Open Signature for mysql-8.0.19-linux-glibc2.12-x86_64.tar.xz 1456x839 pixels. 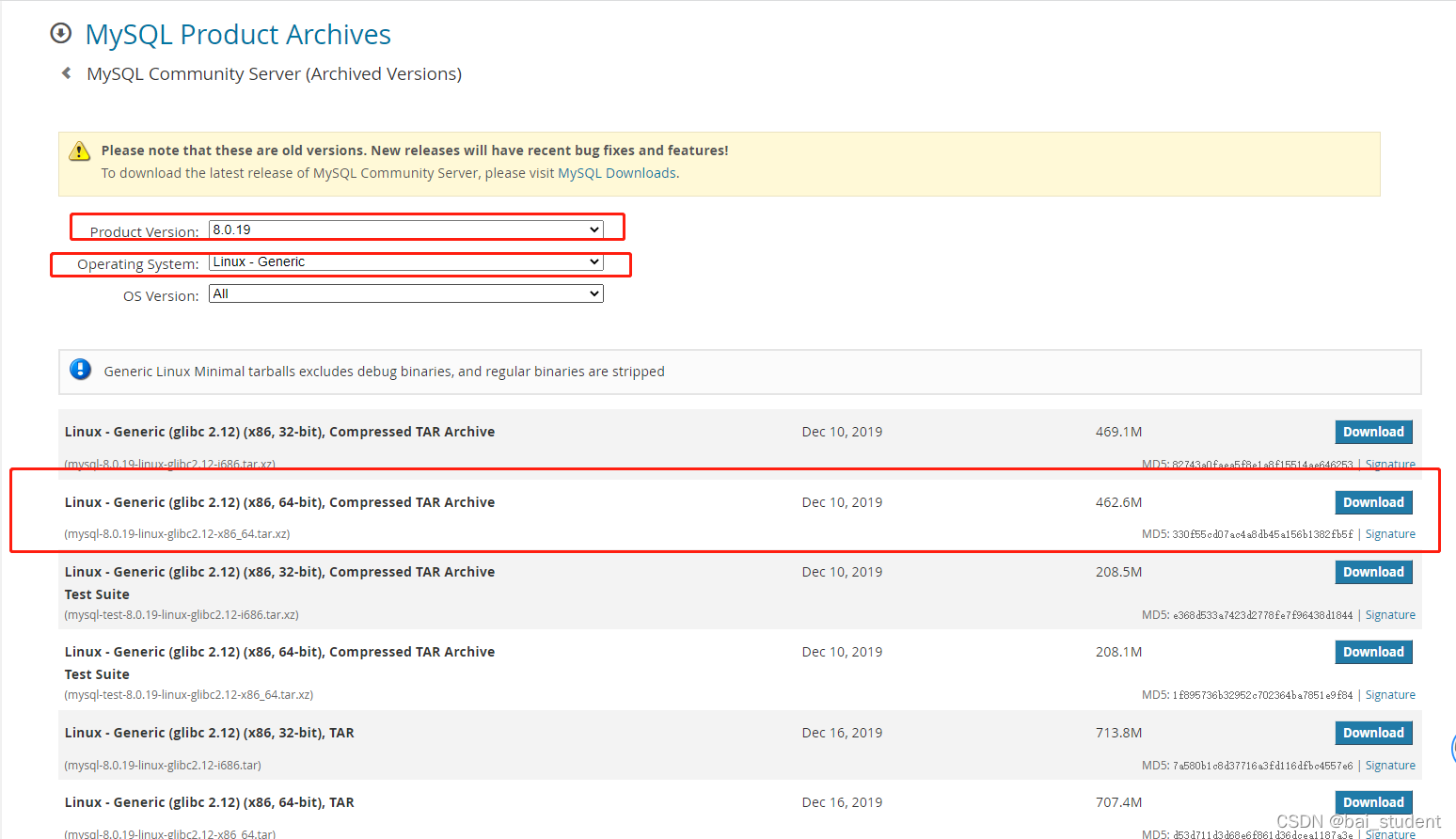tap(1390, 534)
